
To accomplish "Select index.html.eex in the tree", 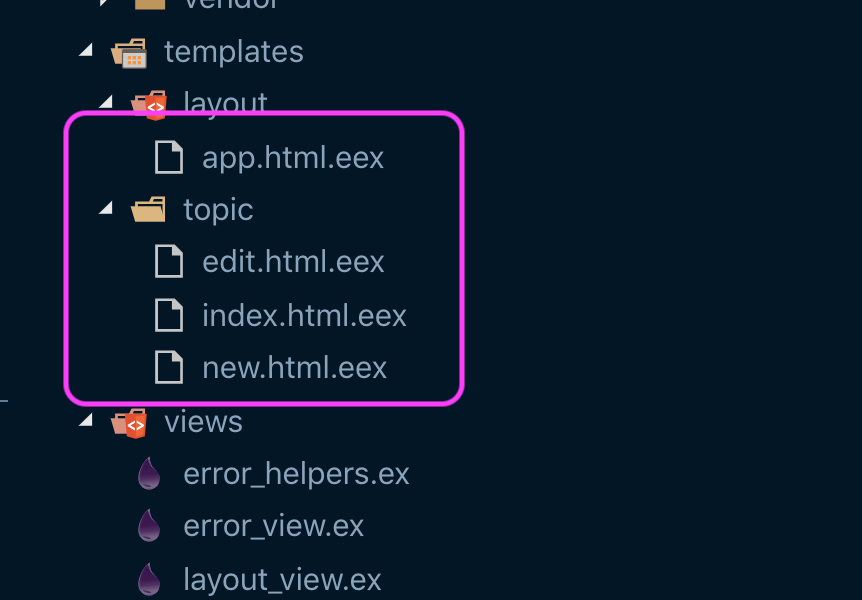I will (x=304, y=314).
